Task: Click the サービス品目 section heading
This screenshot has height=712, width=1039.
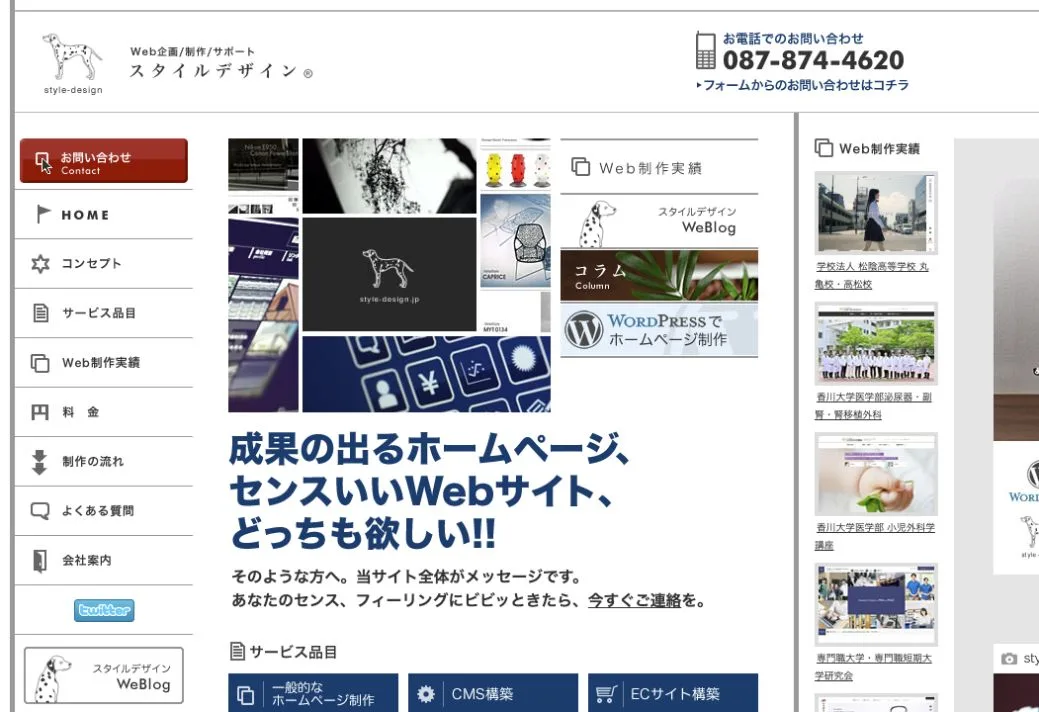Action: pos(293,652)
